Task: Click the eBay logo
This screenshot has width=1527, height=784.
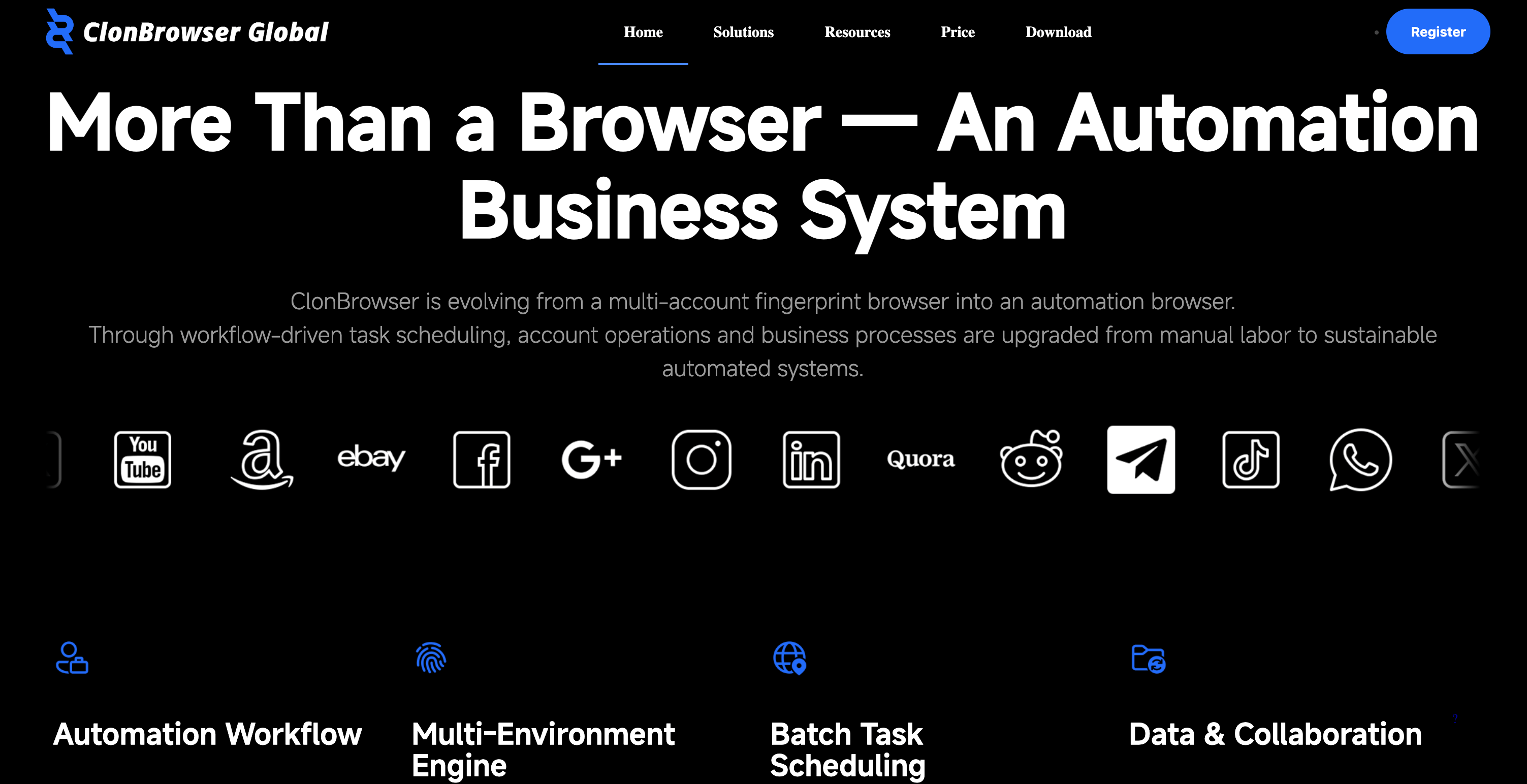Action: pos(371,458)
